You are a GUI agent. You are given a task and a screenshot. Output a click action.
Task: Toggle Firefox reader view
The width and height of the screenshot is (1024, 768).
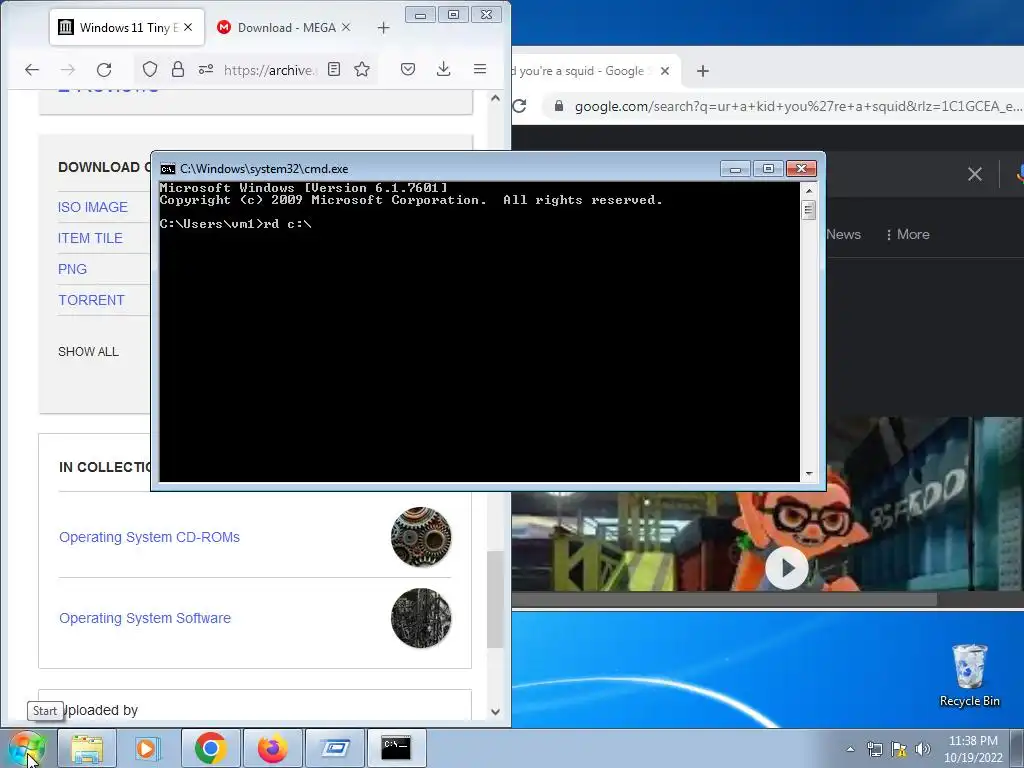coord(334,69)
